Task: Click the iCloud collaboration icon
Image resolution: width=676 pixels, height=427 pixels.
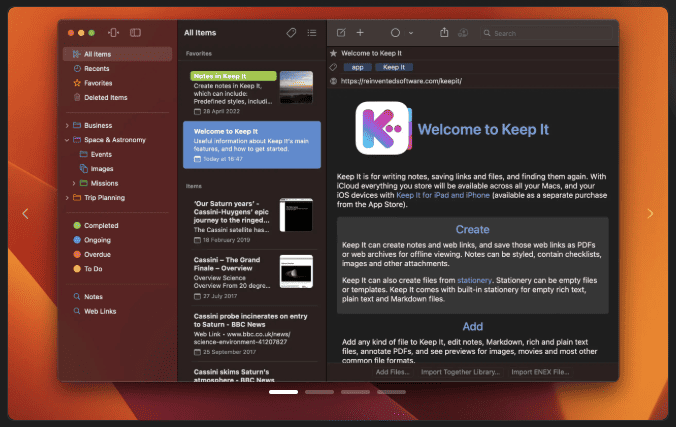Action: point(463,33)
